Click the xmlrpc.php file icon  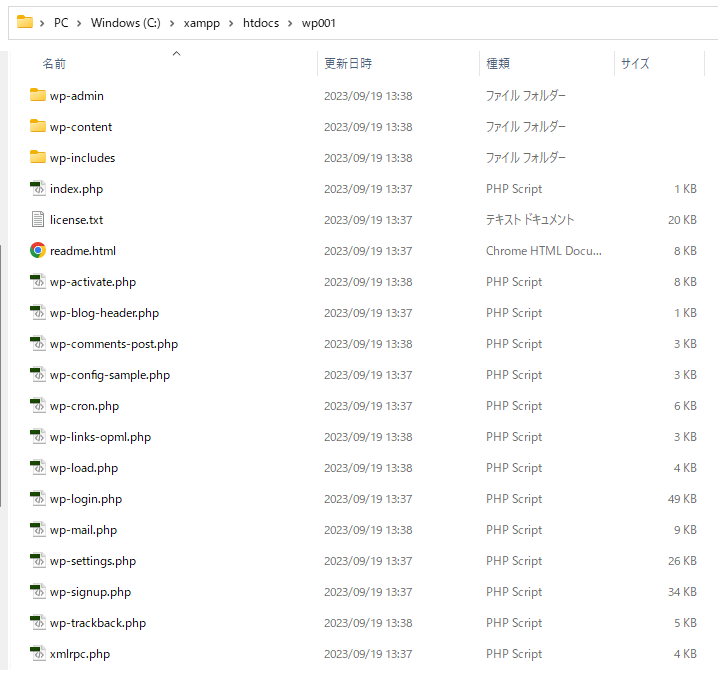pyautogui.click(x=38, y=654)
